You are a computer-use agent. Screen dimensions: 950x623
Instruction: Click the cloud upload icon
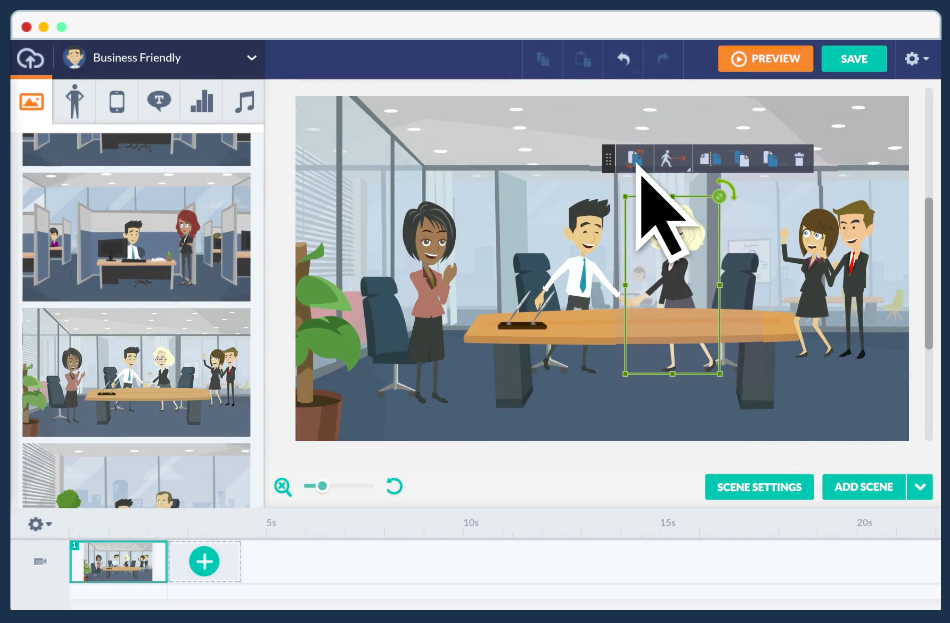pos(30,59)
